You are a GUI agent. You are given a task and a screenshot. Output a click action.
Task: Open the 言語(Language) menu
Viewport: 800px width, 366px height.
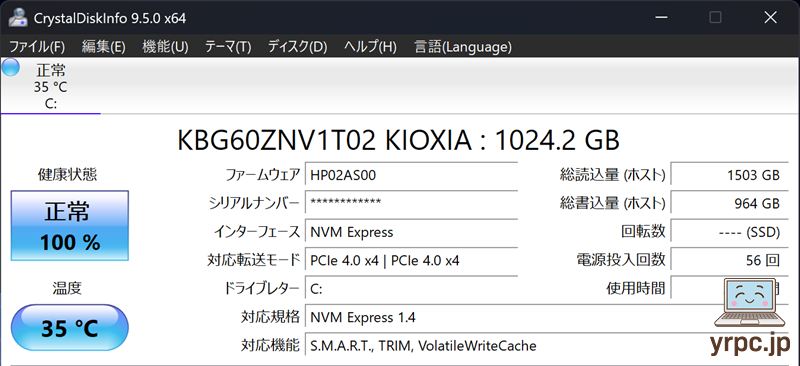point(463,47)
